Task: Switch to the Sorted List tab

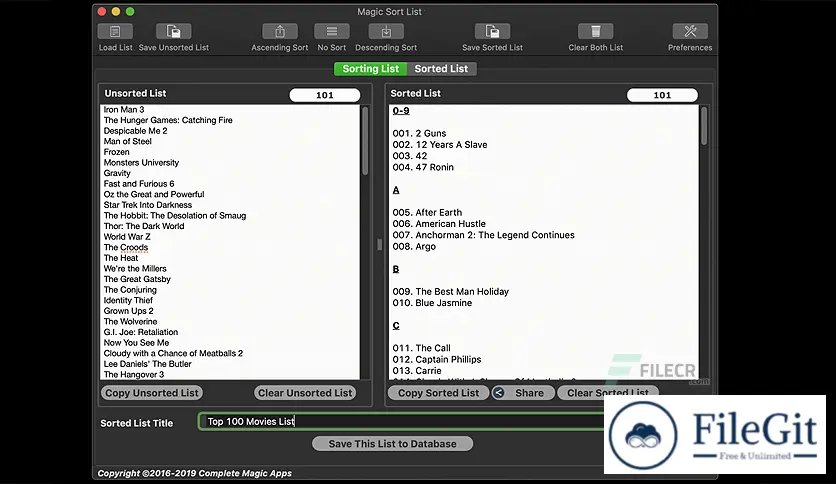Action: pos(441,69)
